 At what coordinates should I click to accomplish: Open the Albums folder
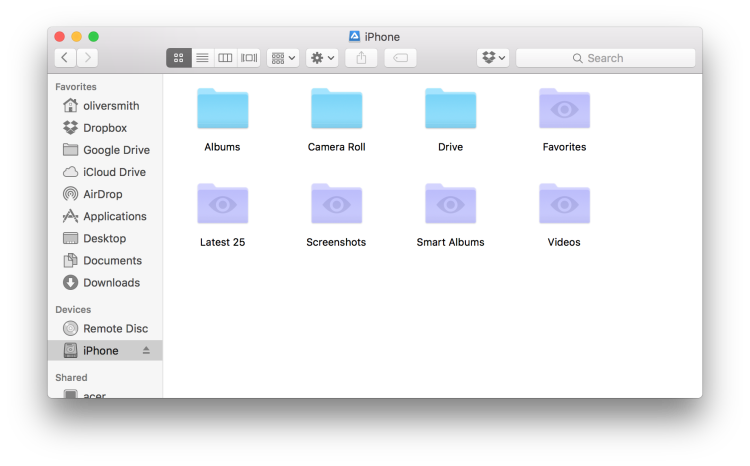pyautogui.click(x=222, y=109)
